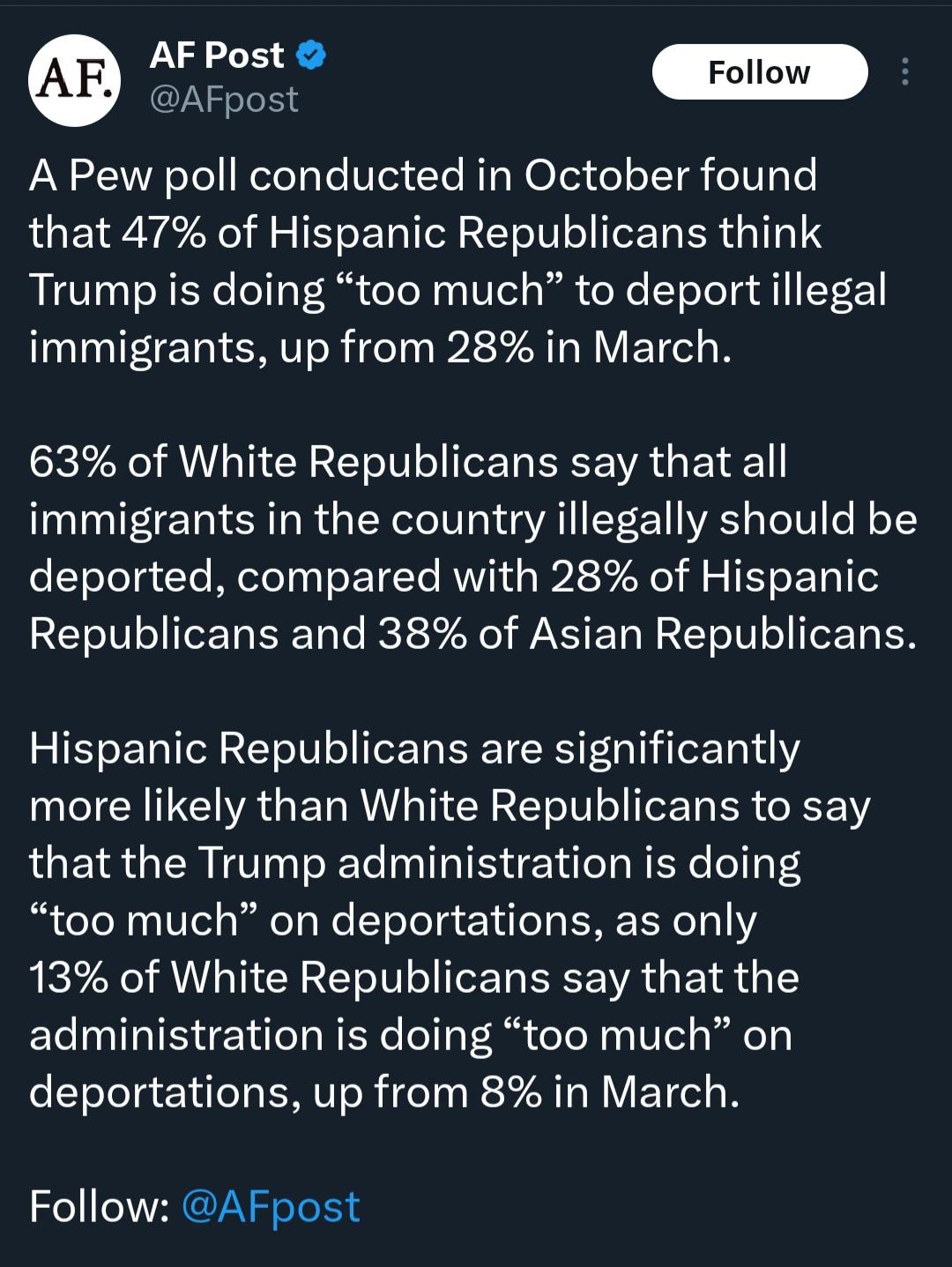Image resolution: width=952 pixels, height=1267 pixels.
Task: Open the AF Post display name
Action: 217,56
